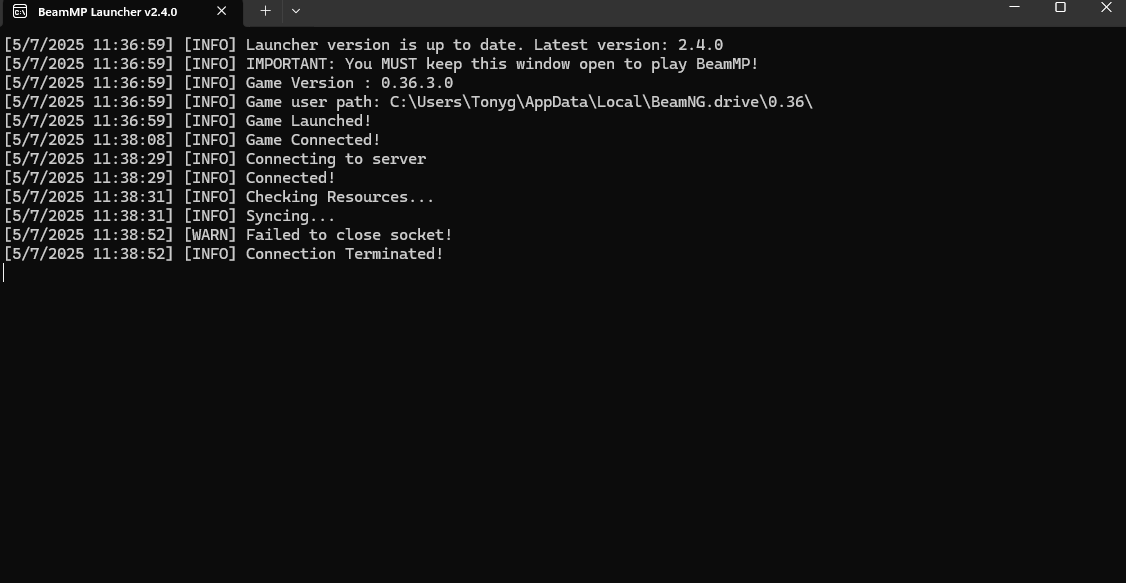Click the 'Connection Terminated!' log text
This screenshot has width=1126, height=583.
click(x=345, y=253)
